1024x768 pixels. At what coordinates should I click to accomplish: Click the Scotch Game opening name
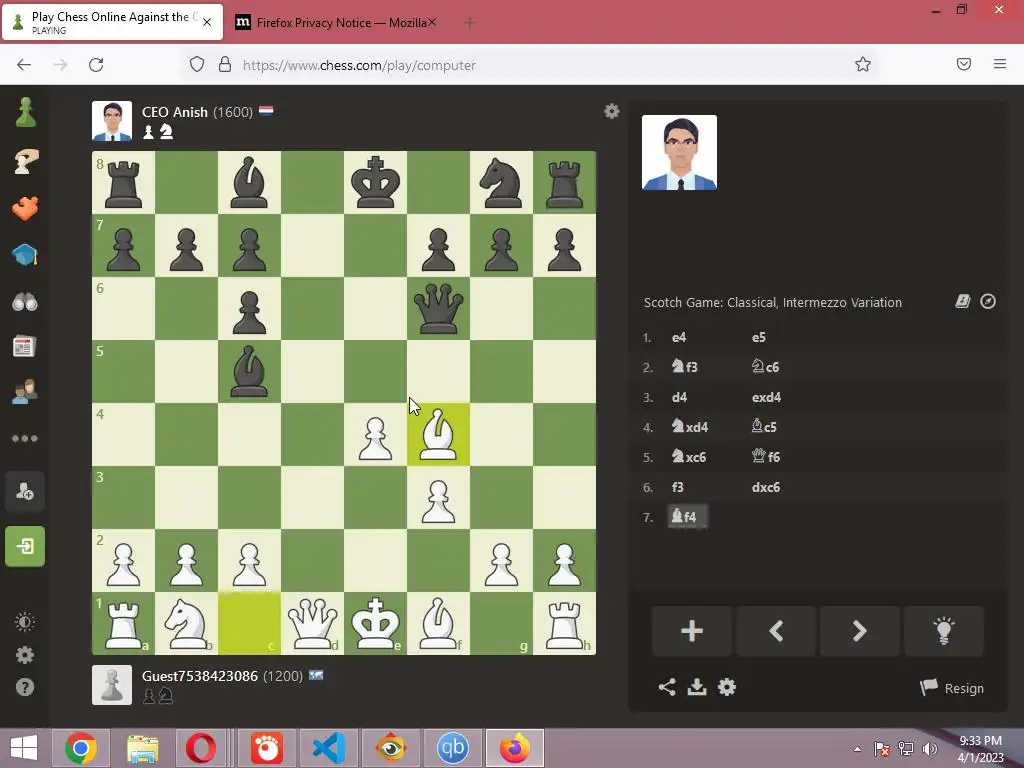pos(773,302)
